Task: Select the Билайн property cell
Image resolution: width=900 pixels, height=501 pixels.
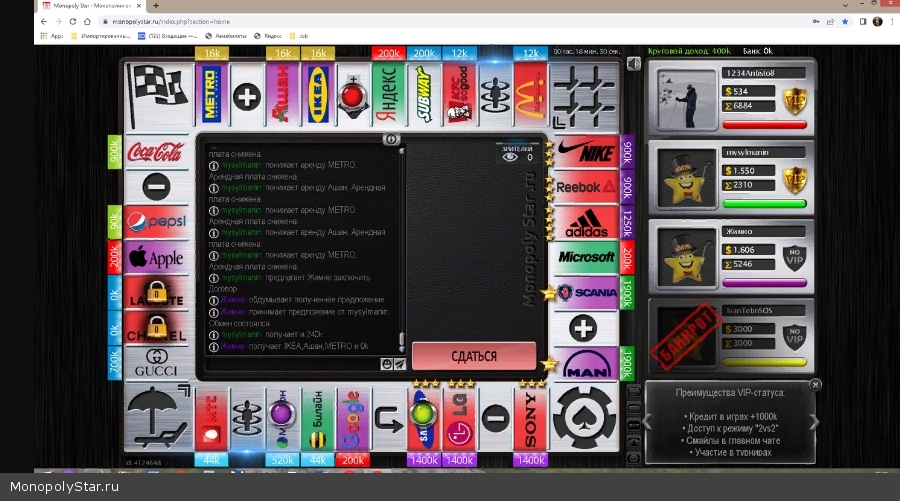Action: pos(317,419)
